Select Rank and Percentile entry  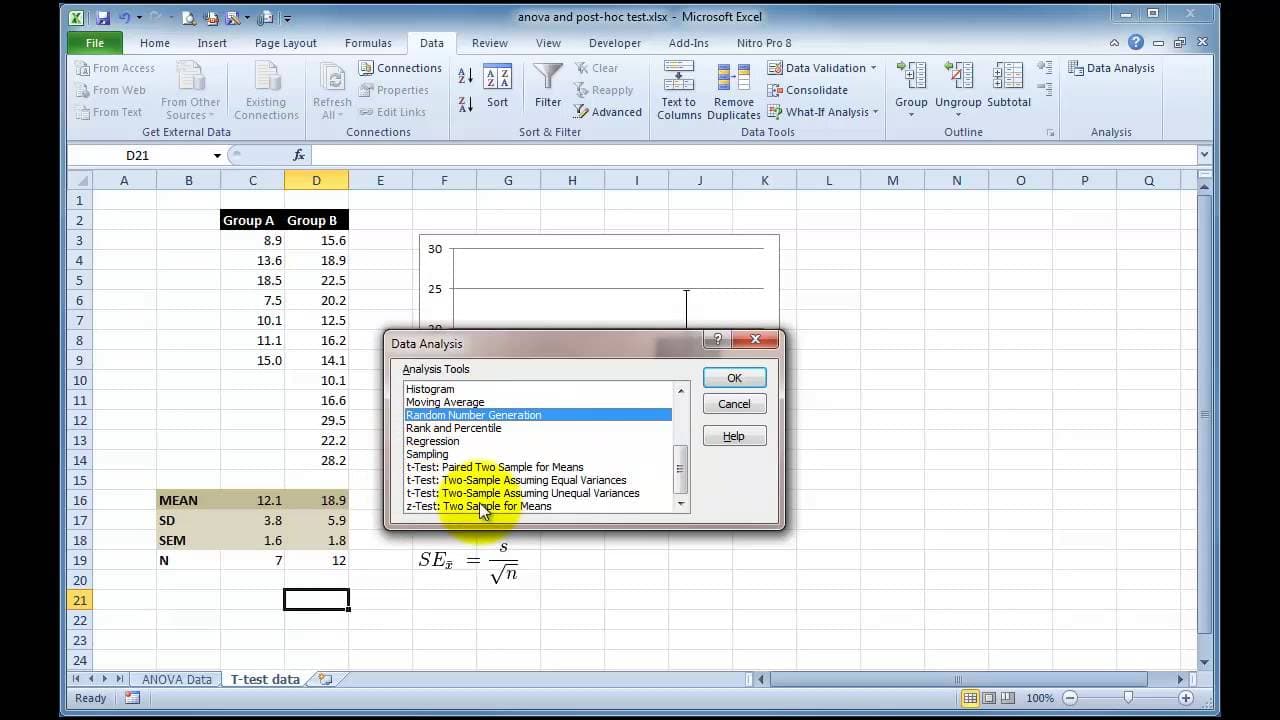pyautogui.click(x=538, y=428)
